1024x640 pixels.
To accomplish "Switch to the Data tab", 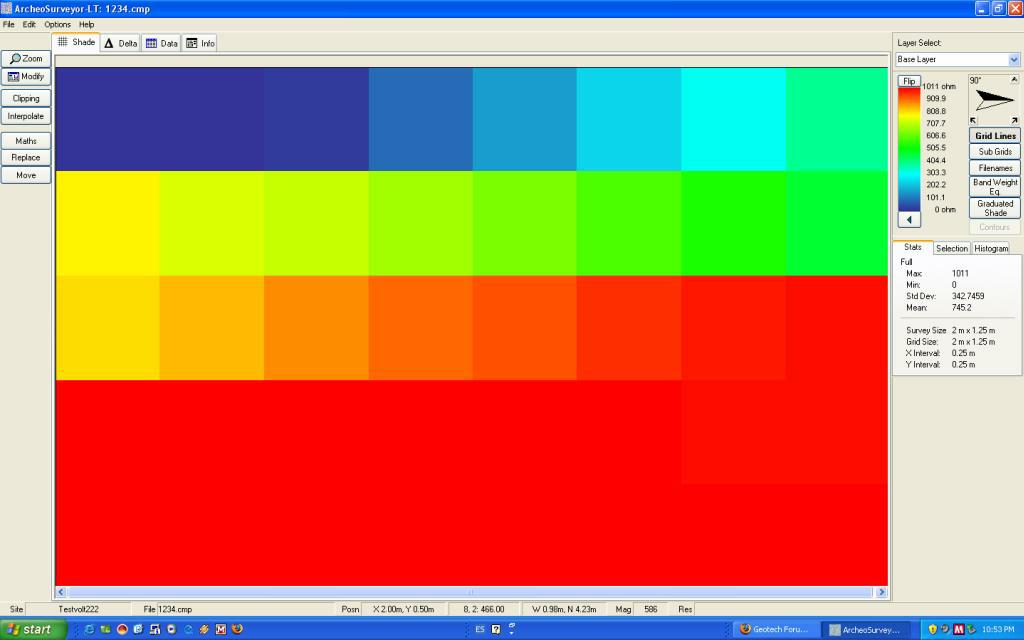I will [161, 43].
